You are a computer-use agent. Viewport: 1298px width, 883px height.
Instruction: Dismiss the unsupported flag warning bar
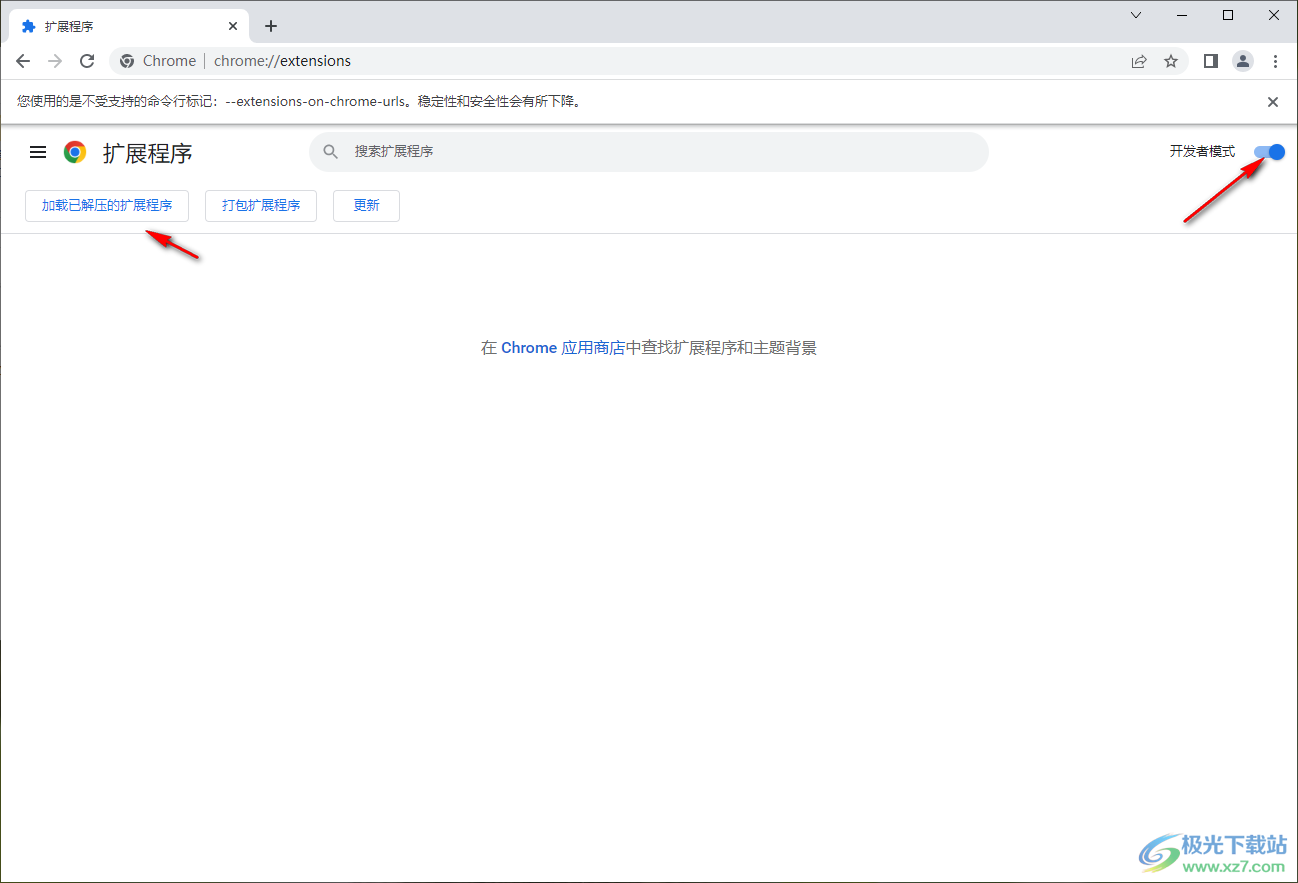coord(1273,102)
